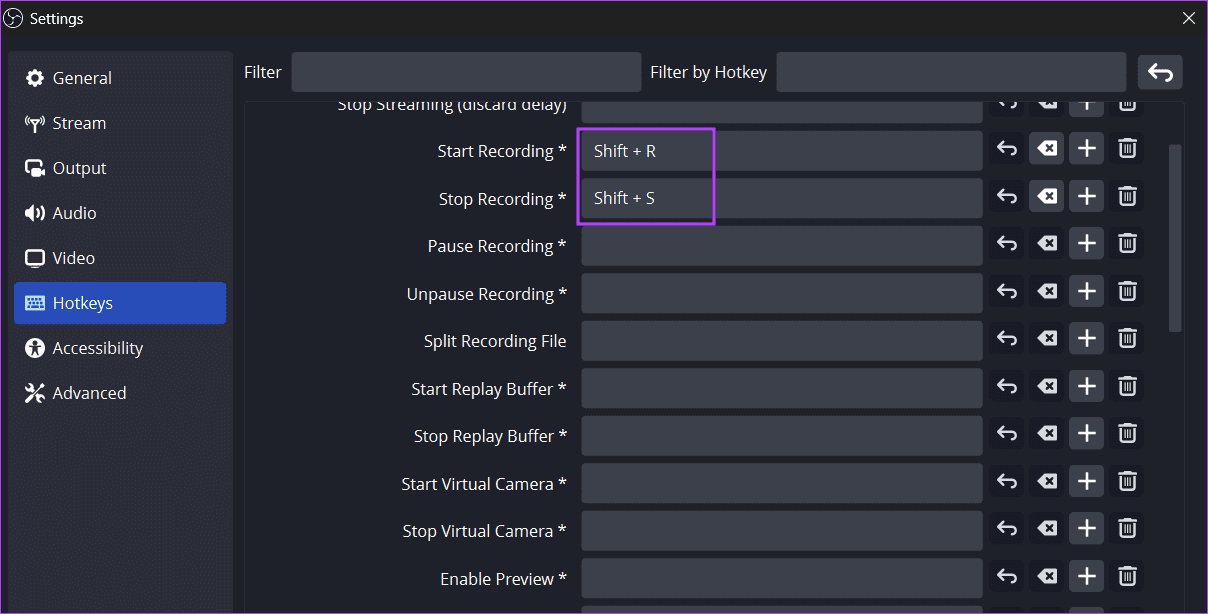
Task: Open the Stream settings page
Action: tap(78, 122)
